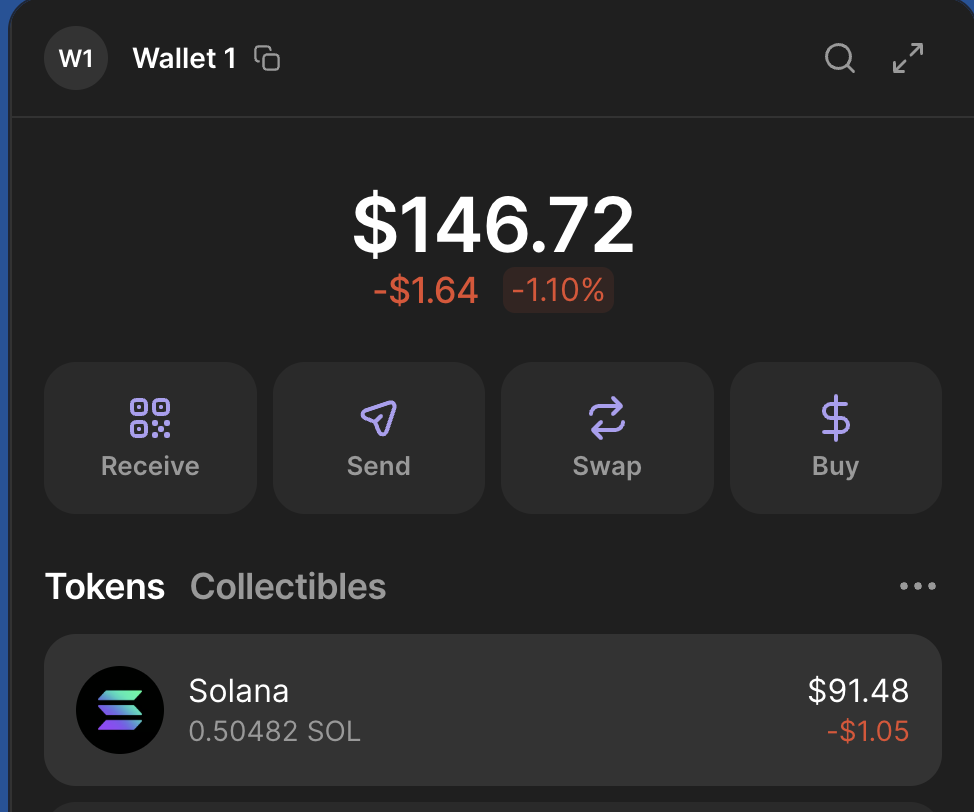Click the Send button label
Viewport: 974px width, 812px height.
[x=379, y=466]
